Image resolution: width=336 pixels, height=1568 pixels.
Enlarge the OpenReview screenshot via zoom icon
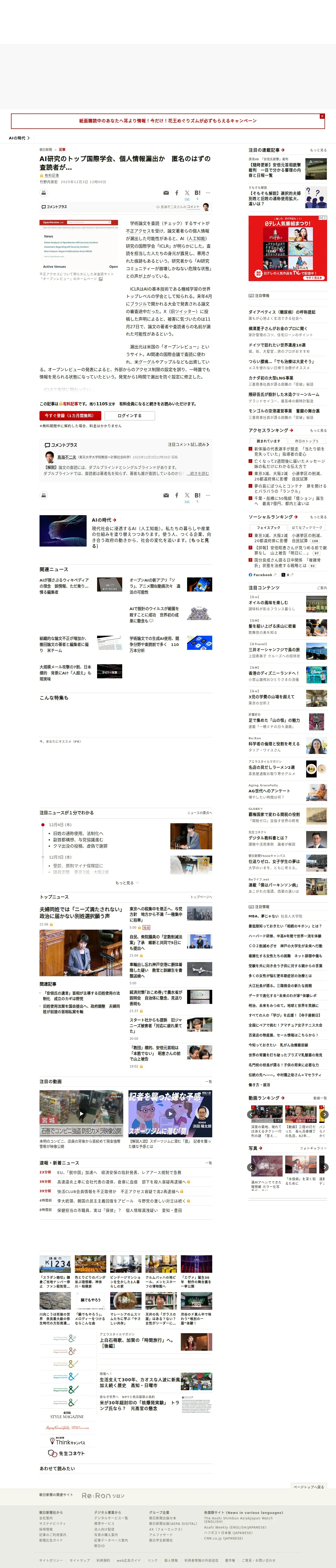point(101,279)
